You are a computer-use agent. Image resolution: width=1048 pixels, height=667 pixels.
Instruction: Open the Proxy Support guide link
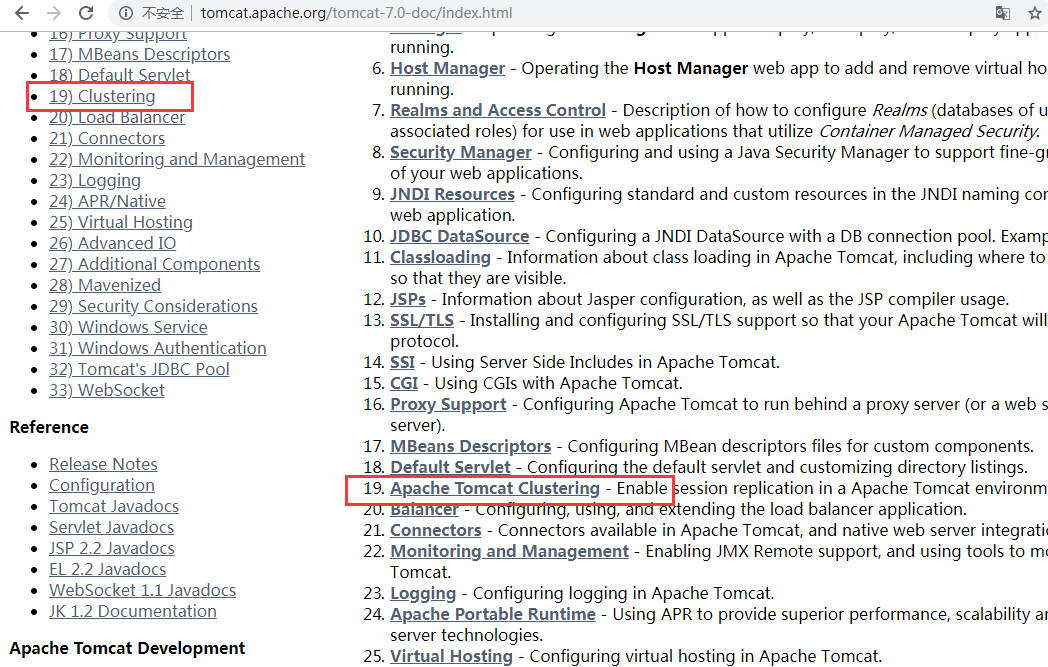(x=448, y=404)
